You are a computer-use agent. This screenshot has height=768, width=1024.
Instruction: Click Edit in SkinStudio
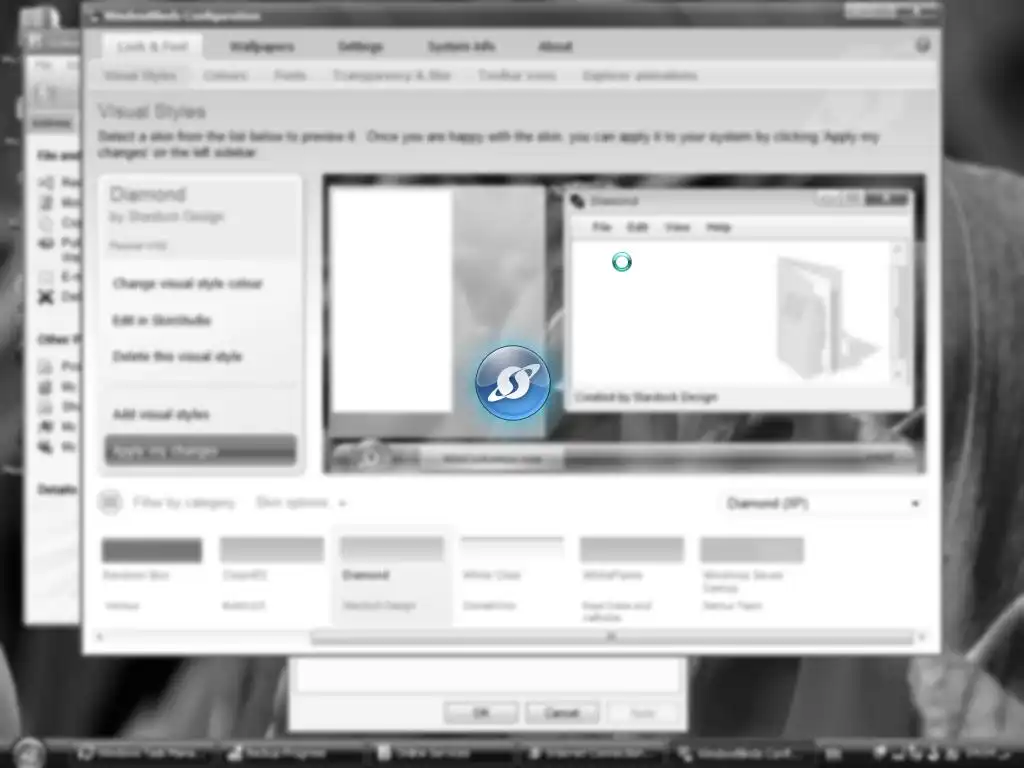(x=161, y=320)
